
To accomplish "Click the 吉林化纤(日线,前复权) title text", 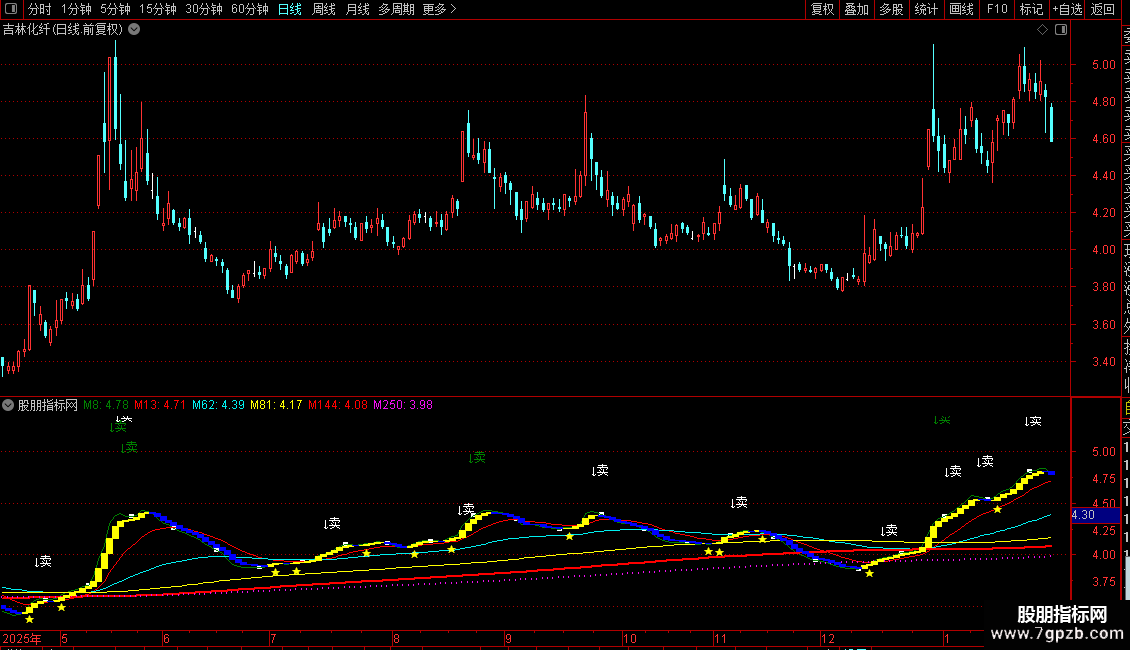I will tap(63, 30).
